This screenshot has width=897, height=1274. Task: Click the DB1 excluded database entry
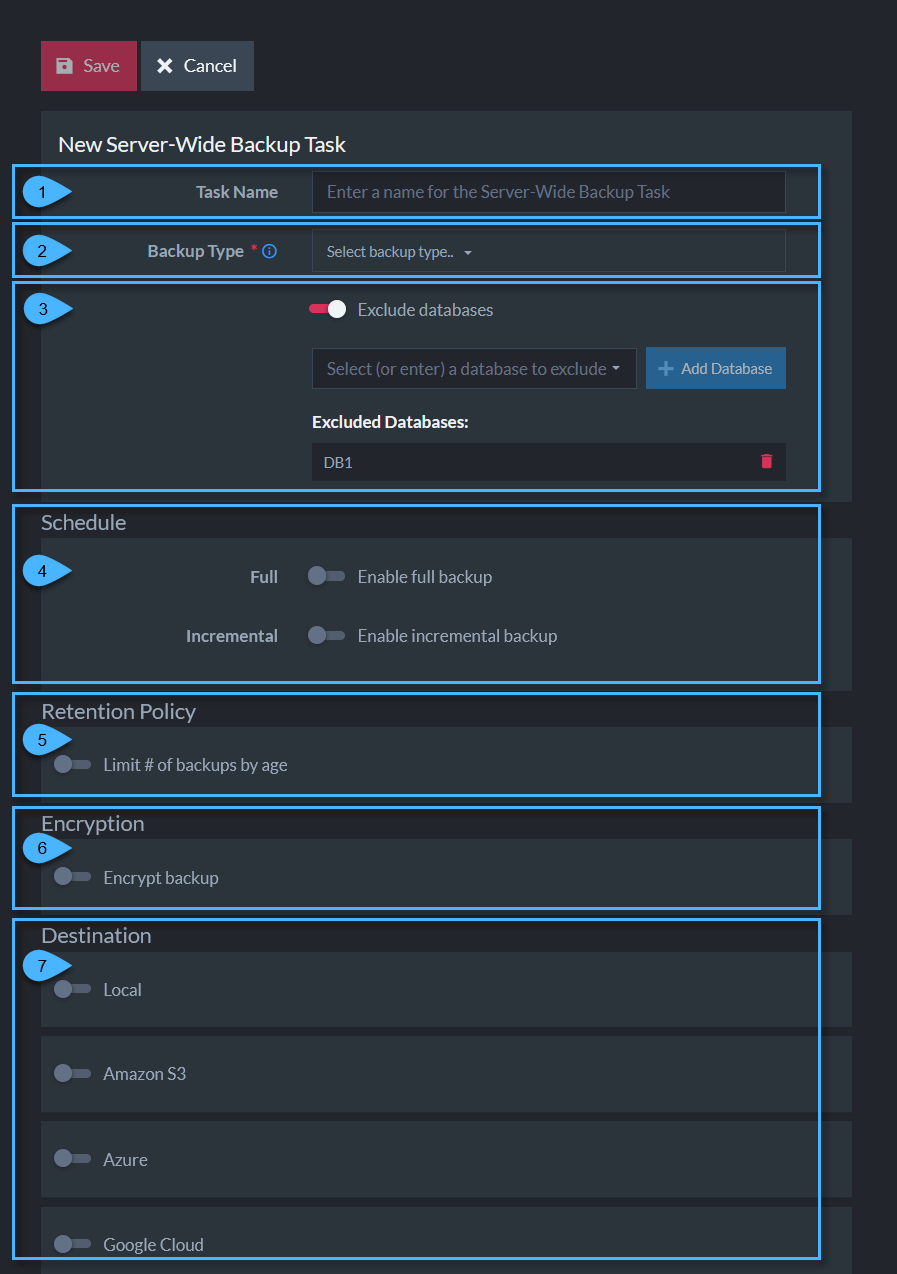click(549, 462)
